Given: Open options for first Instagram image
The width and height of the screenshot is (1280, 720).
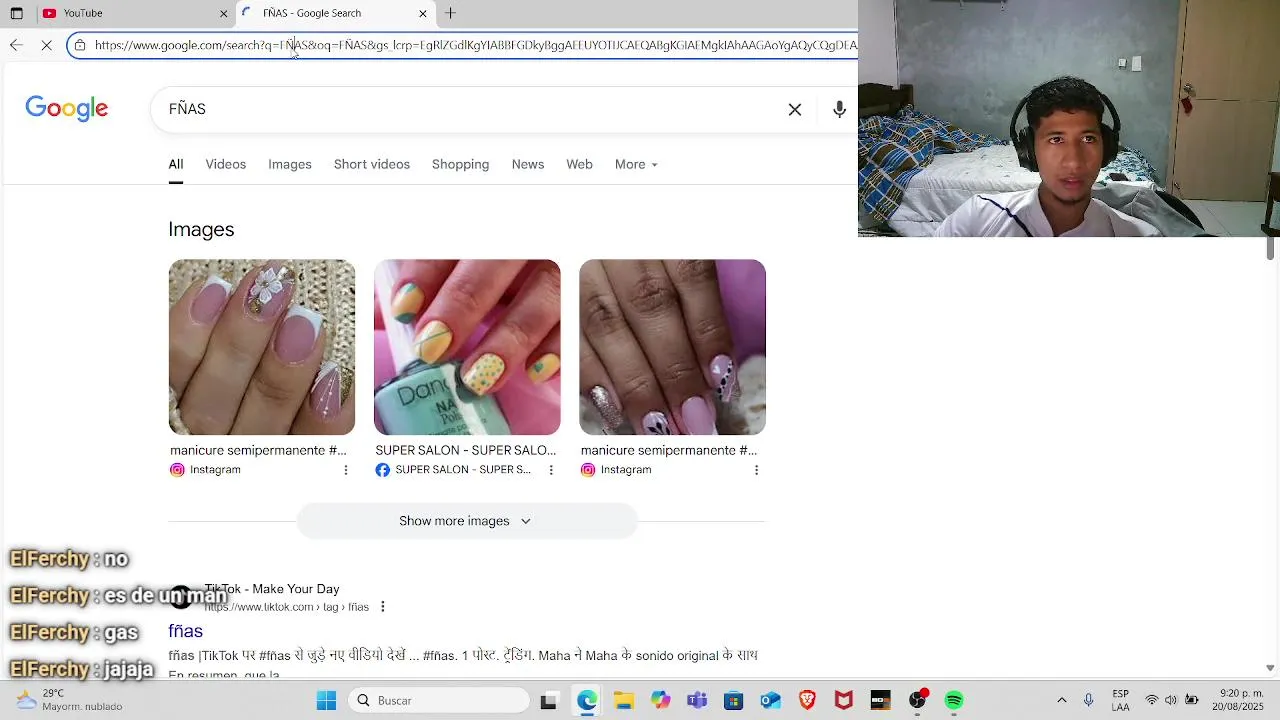Looking at the screenshot, I should tap(346, 470).
